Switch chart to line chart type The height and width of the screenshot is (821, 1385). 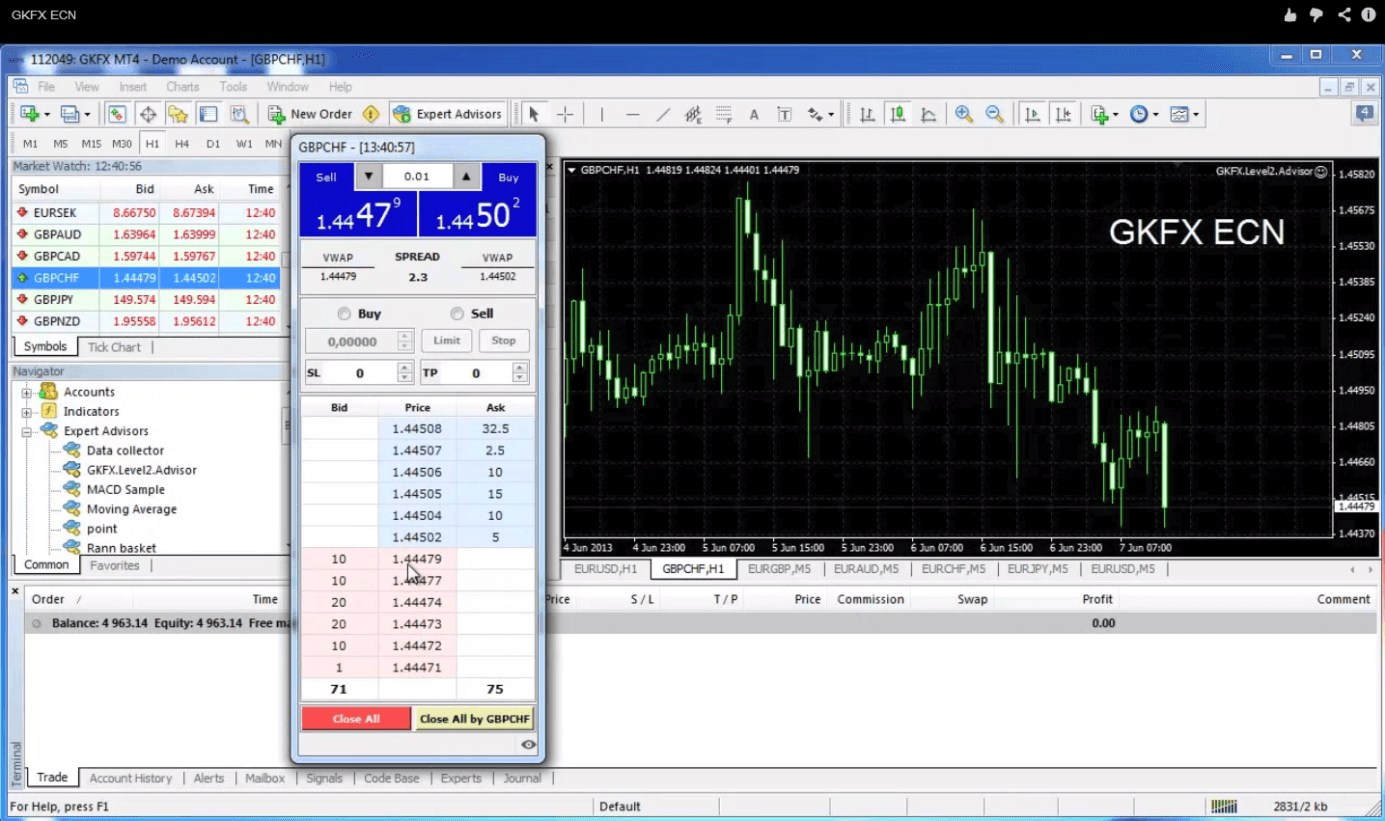tap(928, 114)
